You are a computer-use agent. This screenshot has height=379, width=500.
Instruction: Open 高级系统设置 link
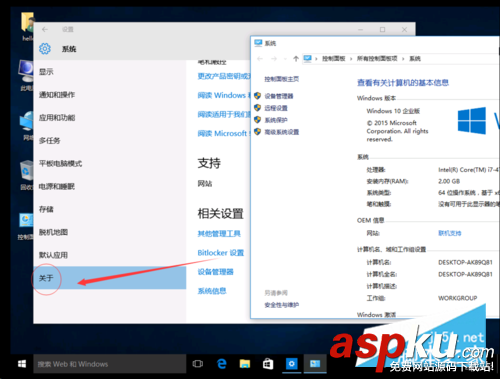click(x=282, y=132)
